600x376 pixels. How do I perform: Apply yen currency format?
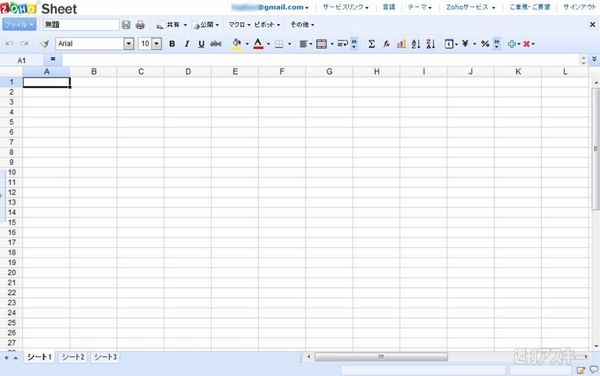(x=465, y=44)
